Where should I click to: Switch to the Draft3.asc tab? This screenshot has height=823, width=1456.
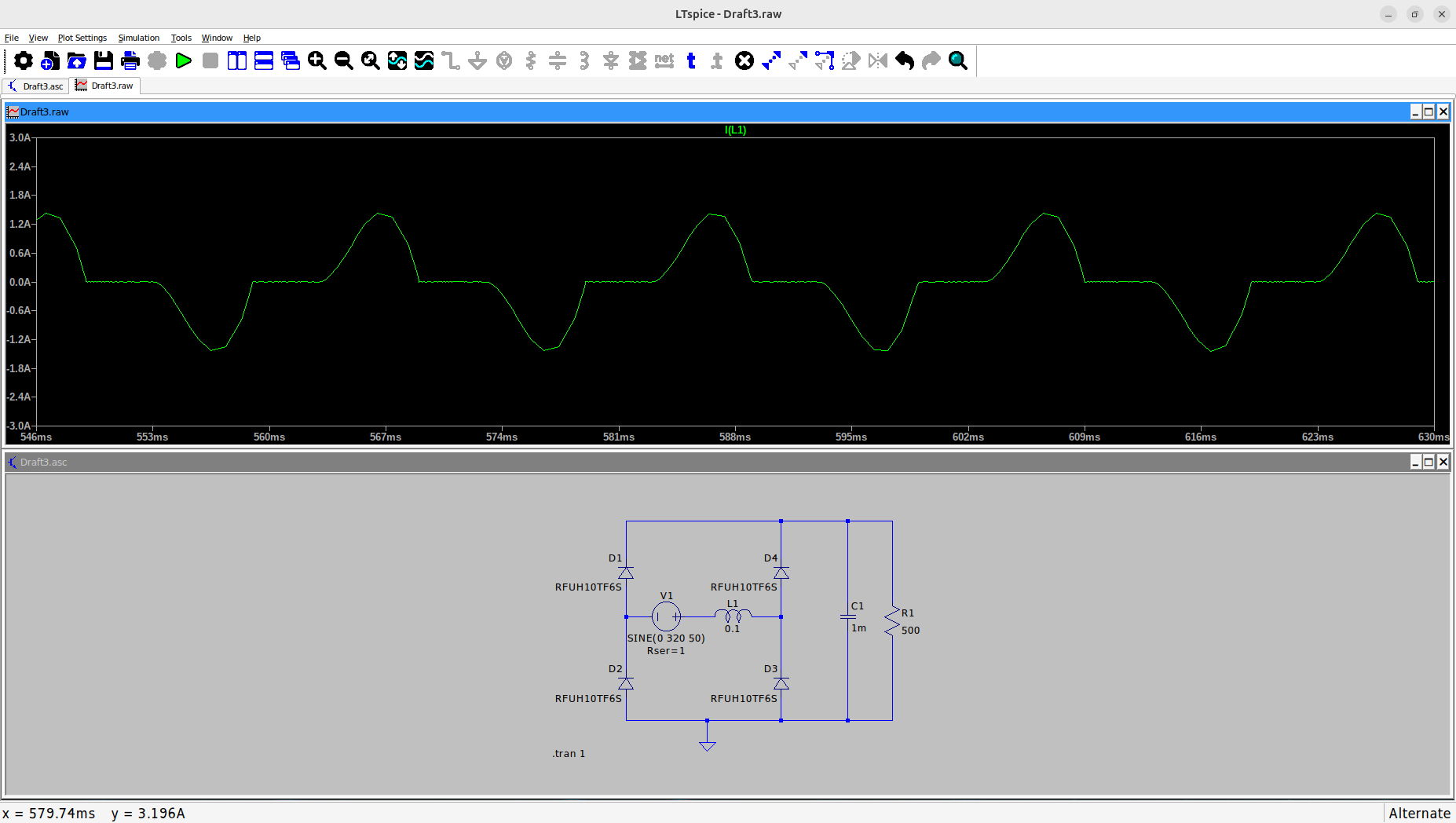coord(36,86)
